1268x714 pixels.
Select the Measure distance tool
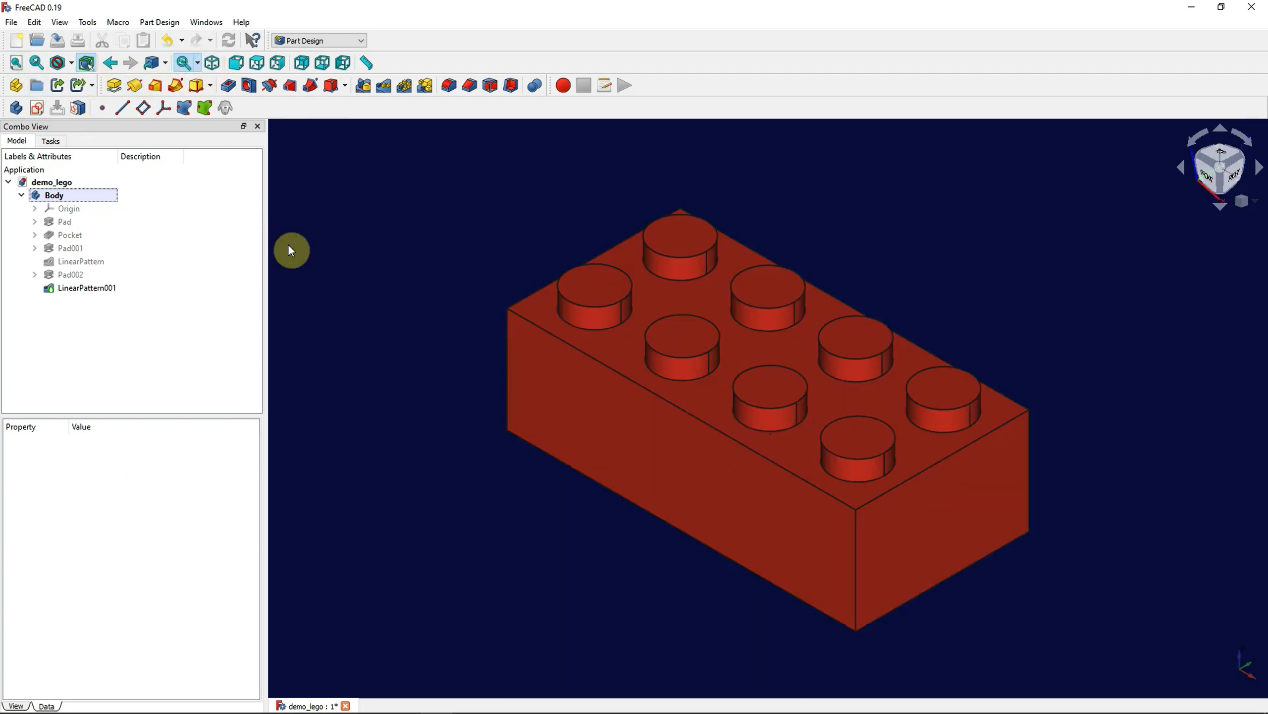(366, 62)
